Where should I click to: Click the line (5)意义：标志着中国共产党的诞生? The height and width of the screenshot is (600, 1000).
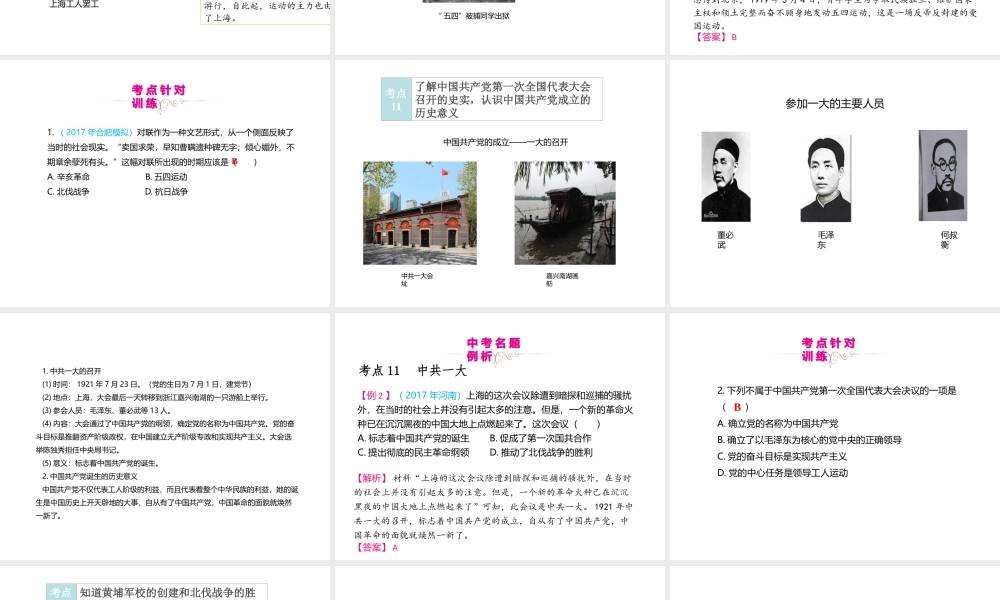pos(101,464)
